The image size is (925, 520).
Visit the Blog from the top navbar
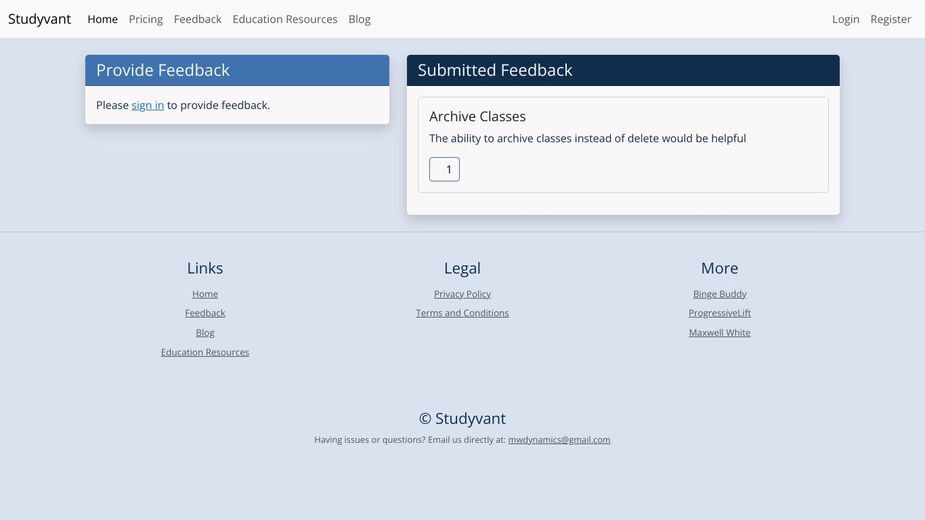pyautogui.click(x=359, y=19)
